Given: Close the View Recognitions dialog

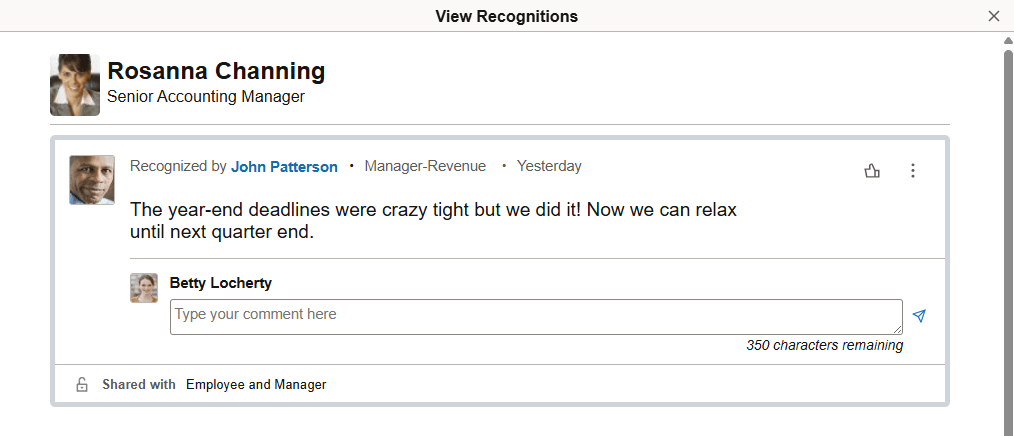Looking at the screenshot, I should point(993,16).
